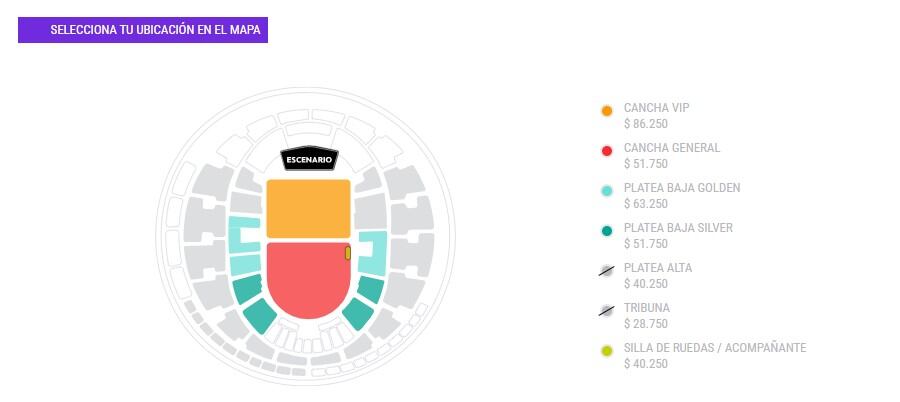Viewport: 900px width, 402px height.
Task: Click the Silla de Ruedas / Acompañante label
Action: (714, 348)
